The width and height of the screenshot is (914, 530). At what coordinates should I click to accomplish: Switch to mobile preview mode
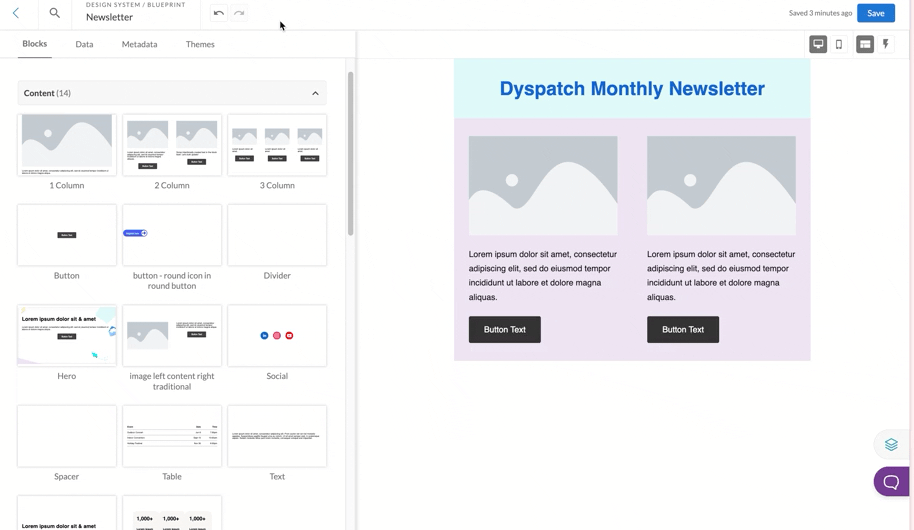839,44
